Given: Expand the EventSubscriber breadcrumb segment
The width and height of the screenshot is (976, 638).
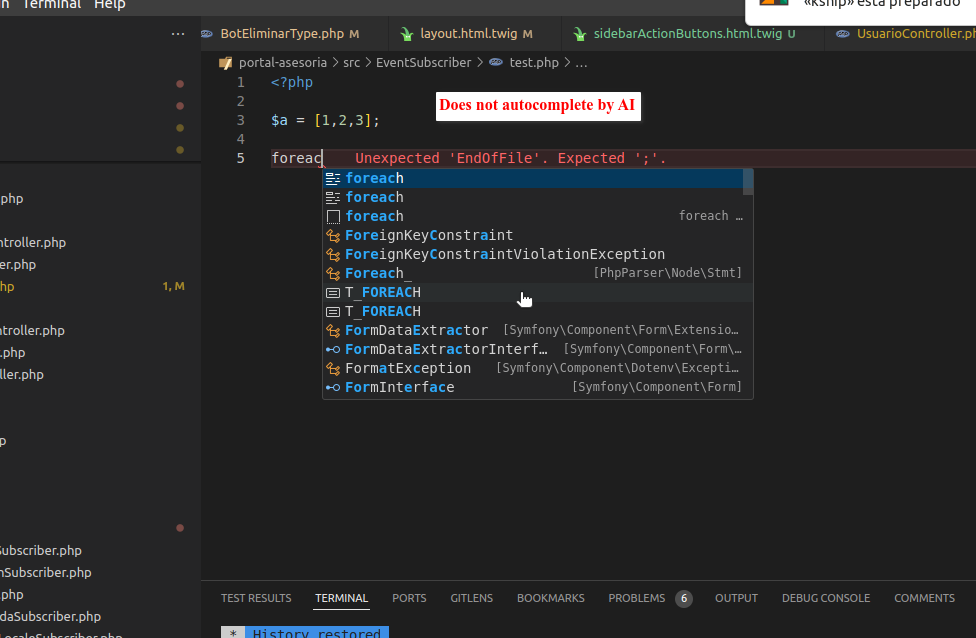Looking at the screenshot, I should tap(423, 62).
